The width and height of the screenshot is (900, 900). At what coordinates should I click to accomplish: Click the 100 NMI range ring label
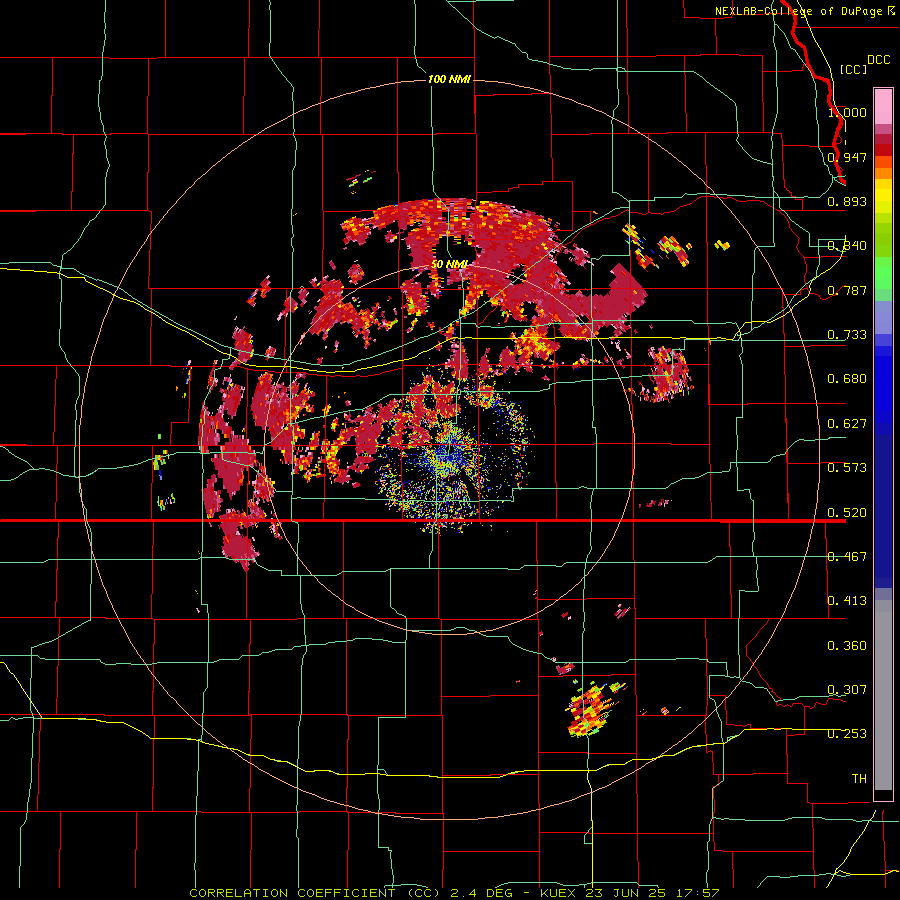(449, 79)
